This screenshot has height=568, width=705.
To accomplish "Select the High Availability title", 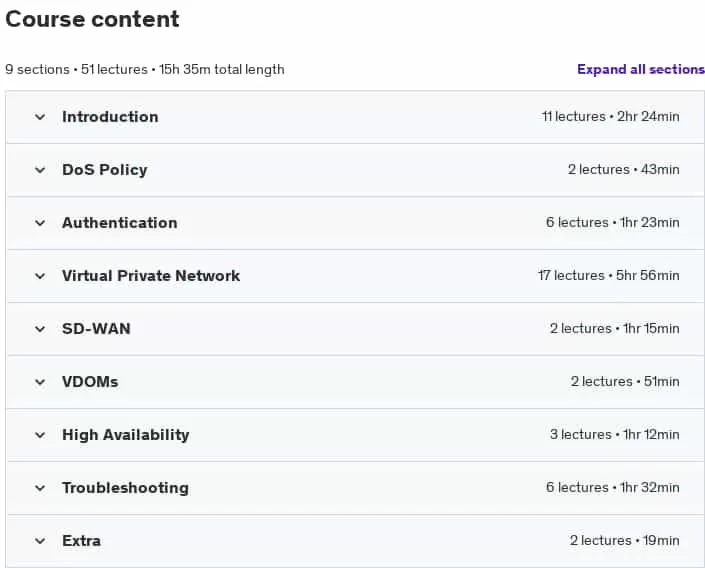I will pos(125,435).
